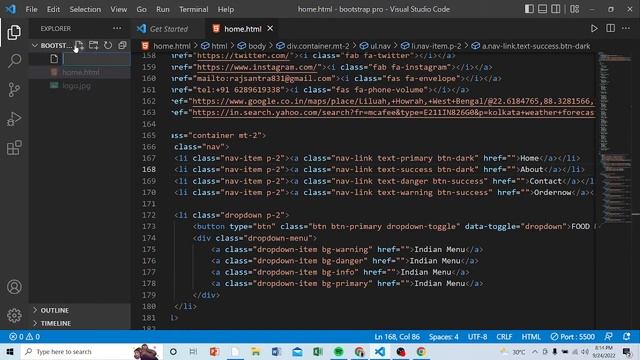Click Ln 168, Col 86 status entry
Viewport: 640px width, 360px height.
[x=397, y=337]
